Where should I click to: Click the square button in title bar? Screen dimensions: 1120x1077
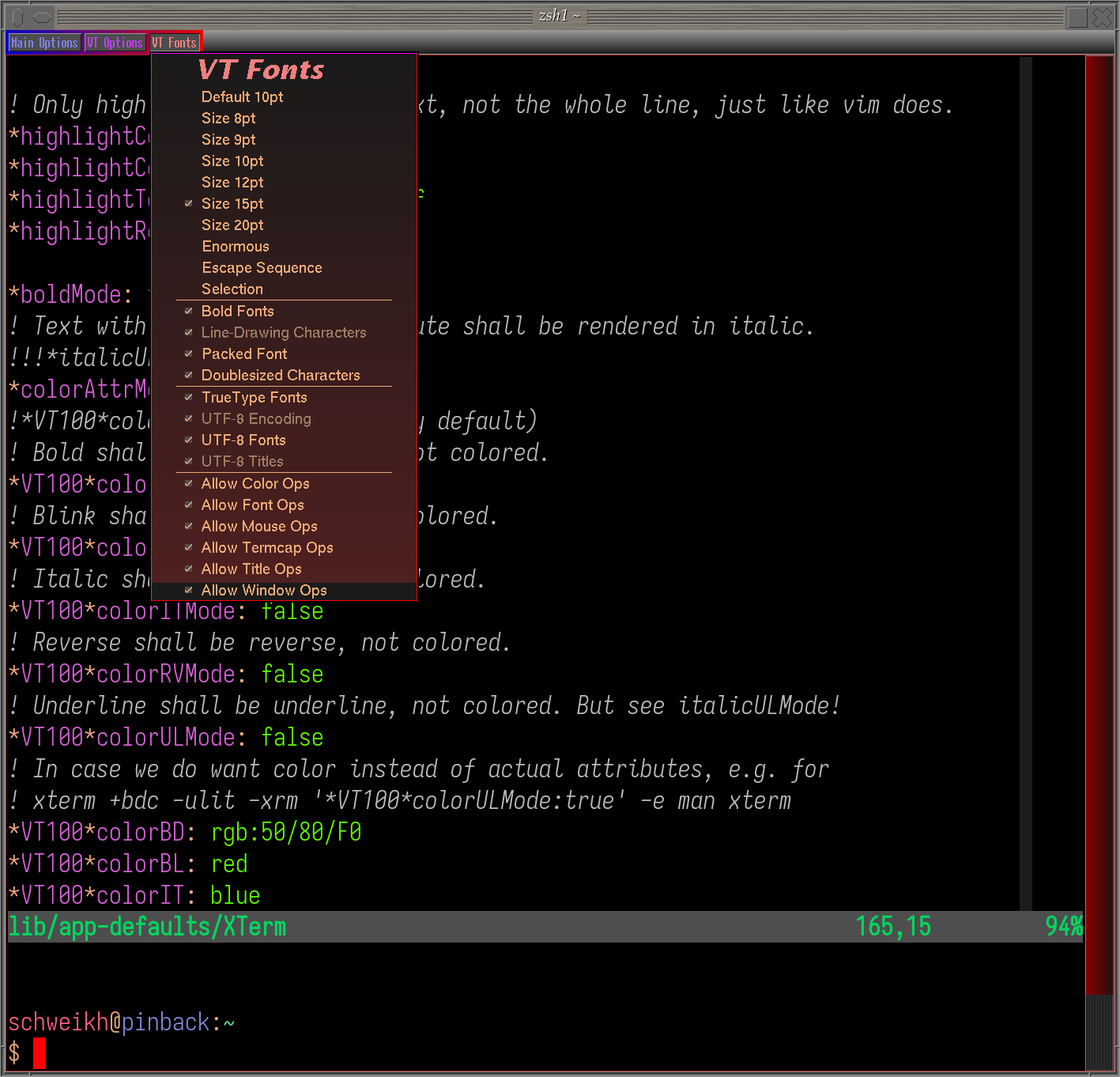pos(1077,17)
